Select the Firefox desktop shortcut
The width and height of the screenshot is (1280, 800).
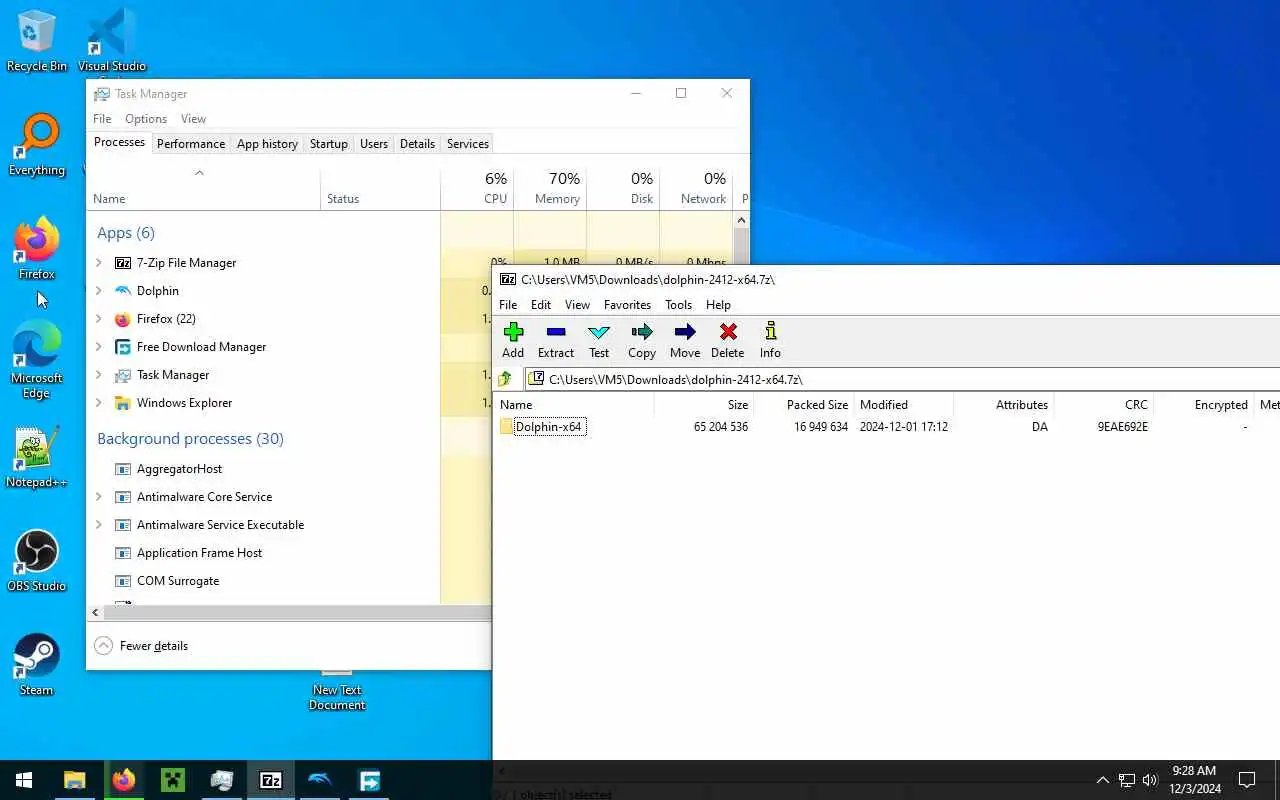(x=37, y=249)
